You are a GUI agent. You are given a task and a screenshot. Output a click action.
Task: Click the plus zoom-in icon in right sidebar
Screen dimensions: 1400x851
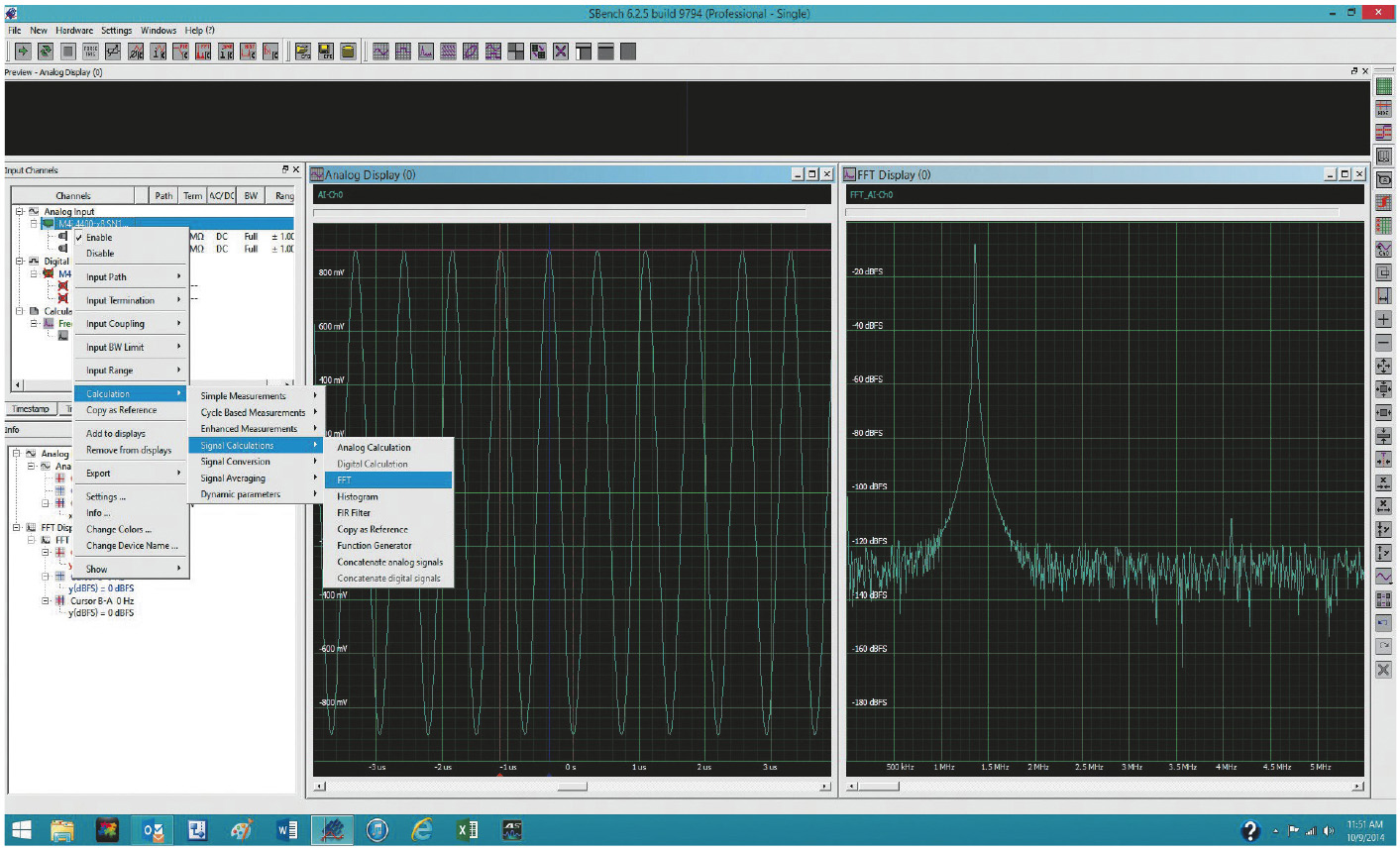1384,319
